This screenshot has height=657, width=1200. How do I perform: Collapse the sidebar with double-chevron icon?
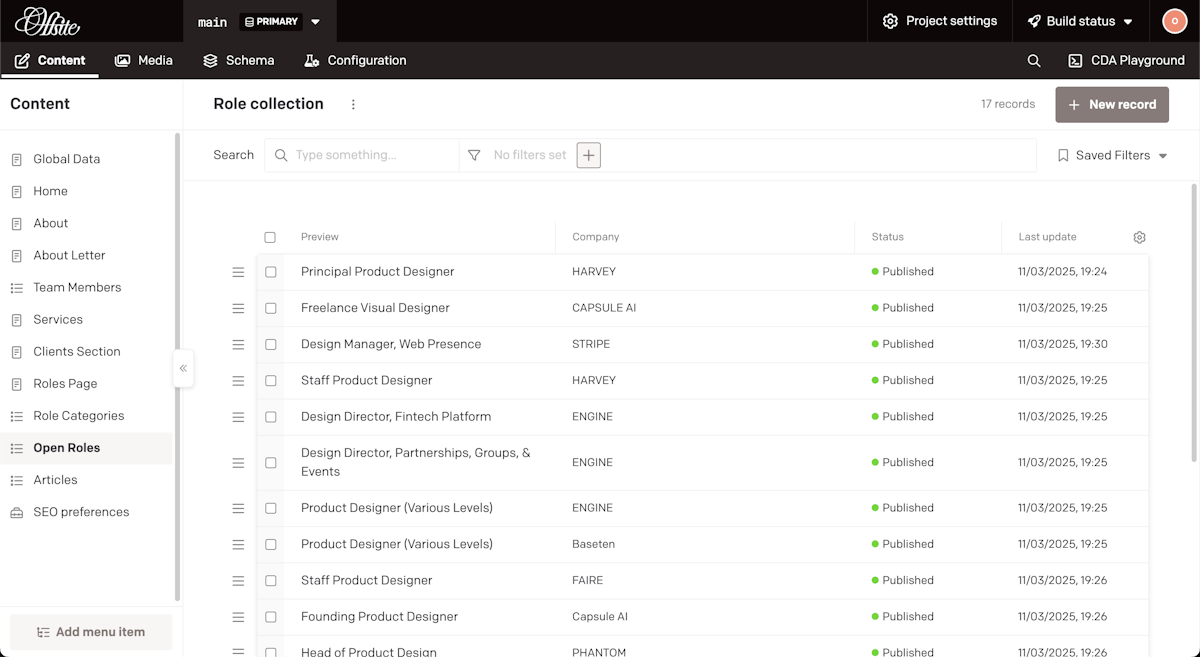tap(183, 368)
